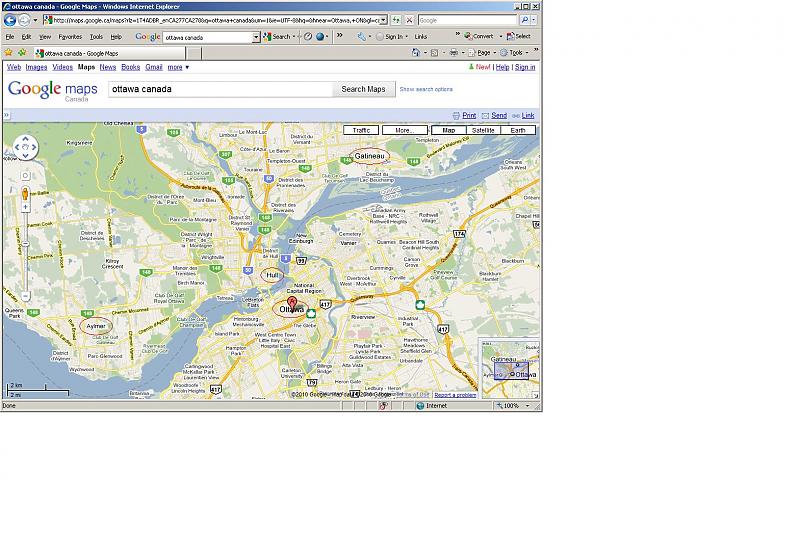Open the Show search options link
This screenshot has height=533, width=800.
point(426,89)
